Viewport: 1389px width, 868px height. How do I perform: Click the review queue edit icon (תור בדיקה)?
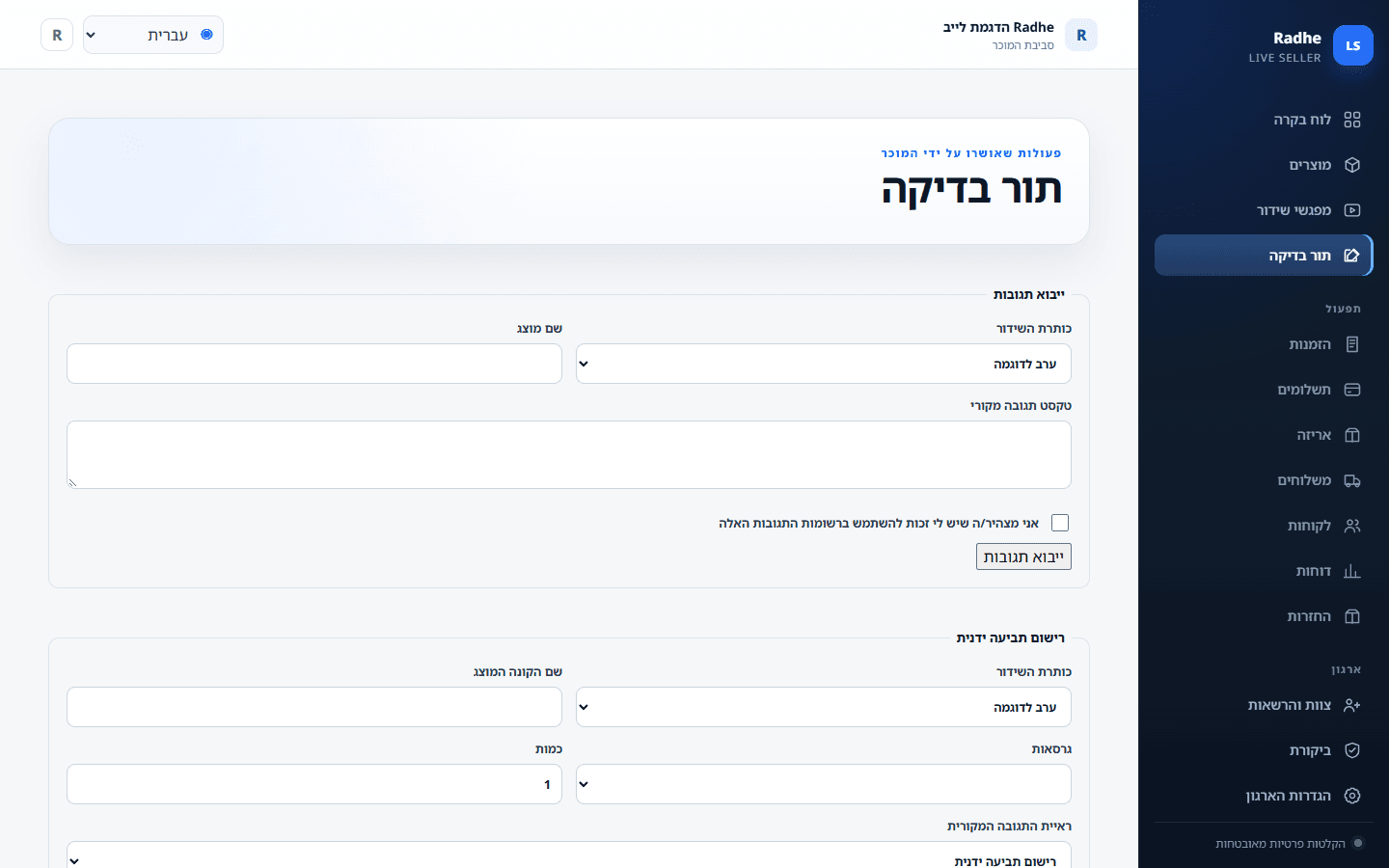(1352, 256)
